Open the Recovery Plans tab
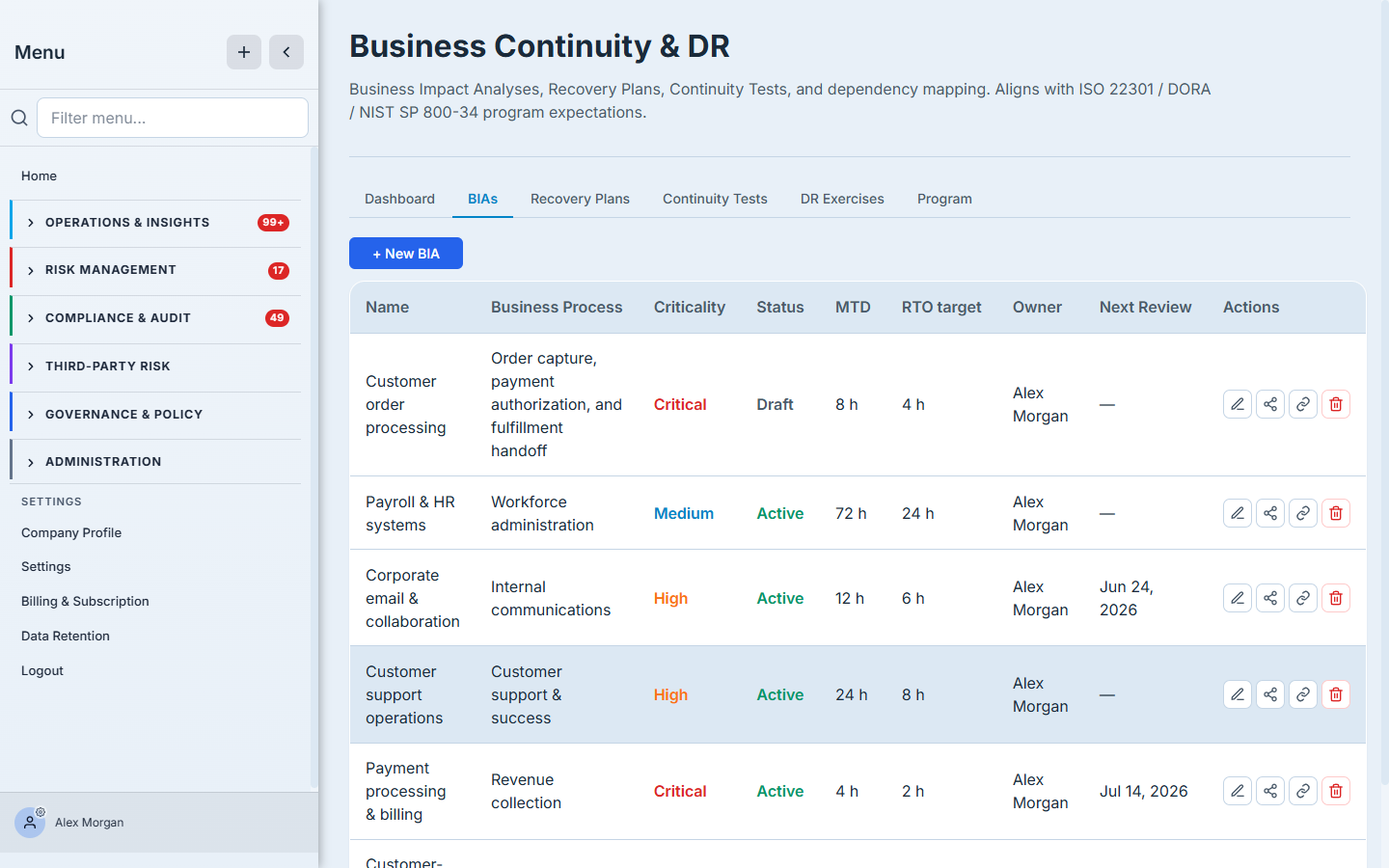Viewport: 1389px width, 868px height. tap(580, 199)
